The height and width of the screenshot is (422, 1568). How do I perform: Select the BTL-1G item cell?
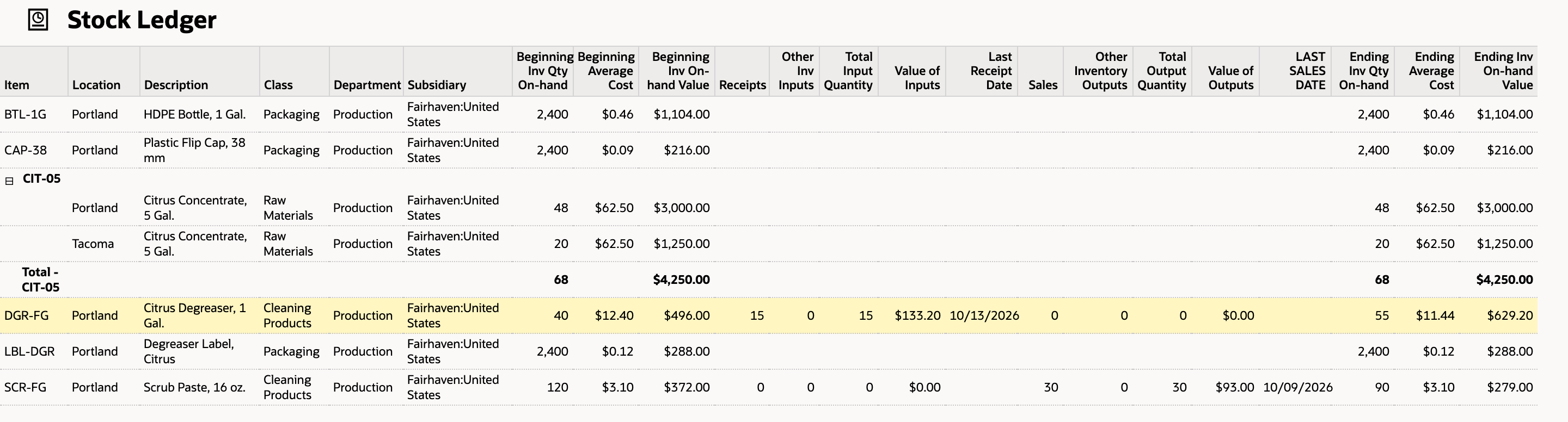click(x=25, y=114)
